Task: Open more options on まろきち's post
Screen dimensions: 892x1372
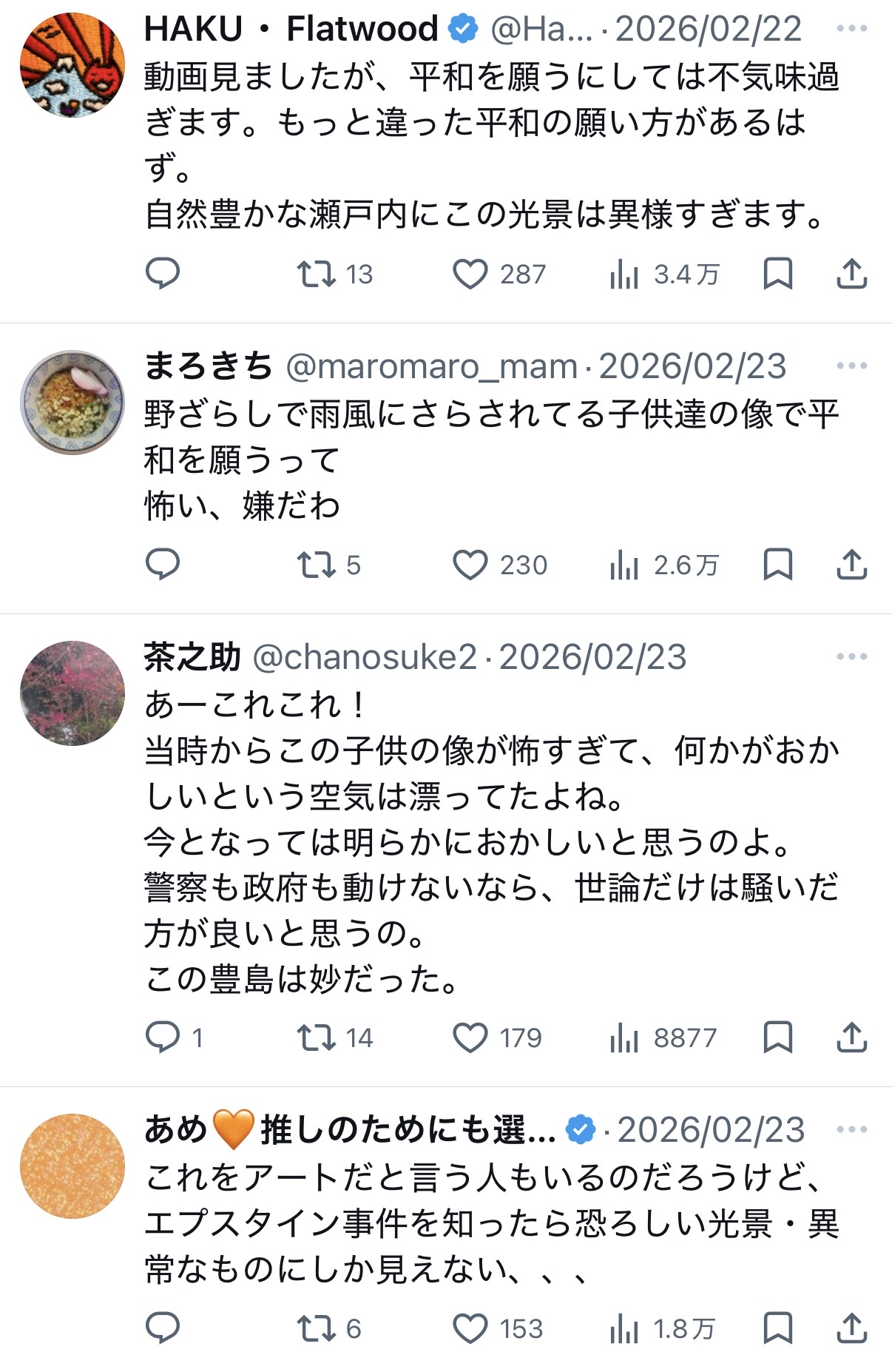Action: click(x=851, y=366)
